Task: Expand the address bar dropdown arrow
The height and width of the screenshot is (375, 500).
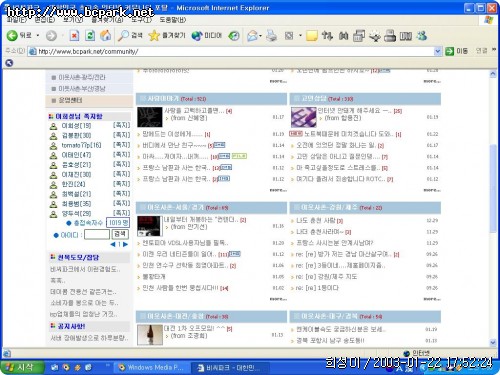Action: 438,51
